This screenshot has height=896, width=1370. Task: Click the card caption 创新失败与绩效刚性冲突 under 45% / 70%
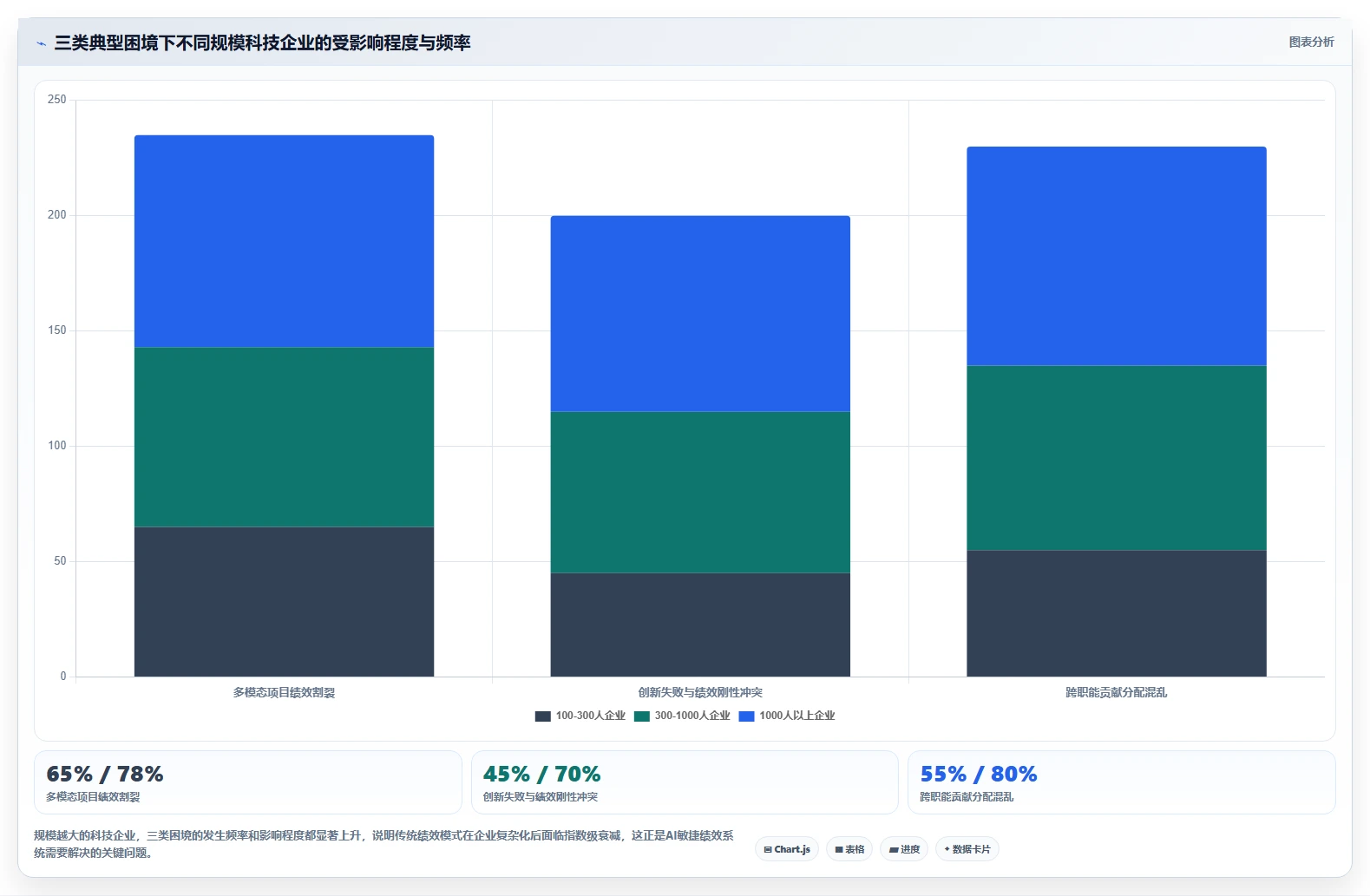[x=541, y=797]
